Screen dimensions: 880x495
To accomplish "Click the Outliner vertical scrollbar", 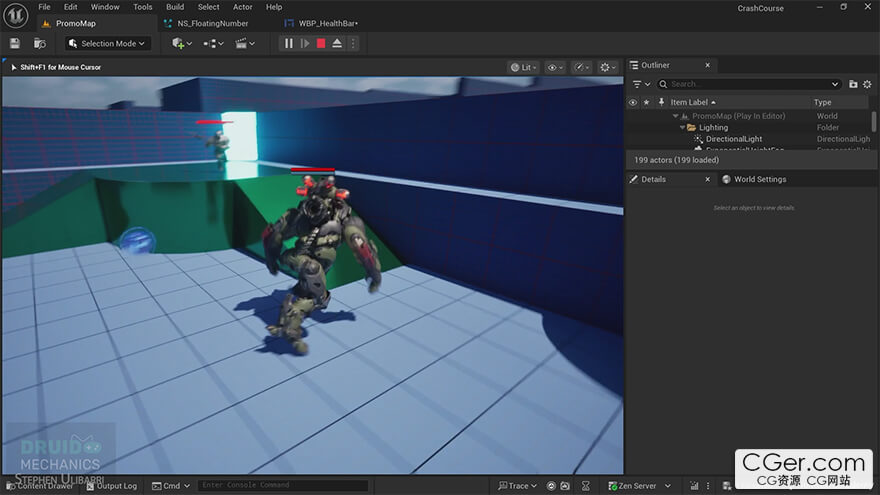I will (x=874, y=122).
